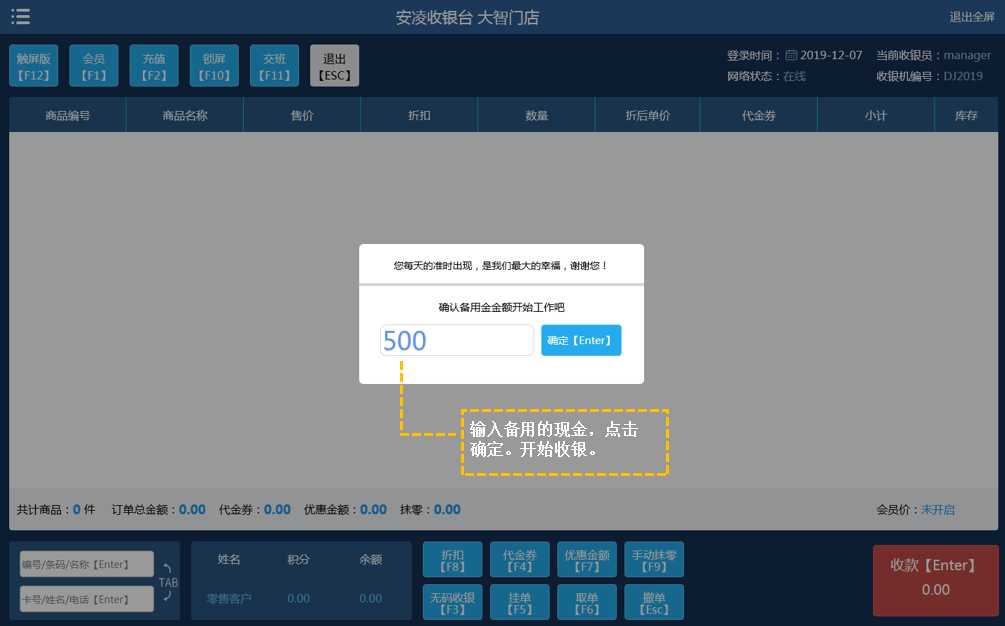
Task: Open the sidebar hamburger menu
Action: 20,16
